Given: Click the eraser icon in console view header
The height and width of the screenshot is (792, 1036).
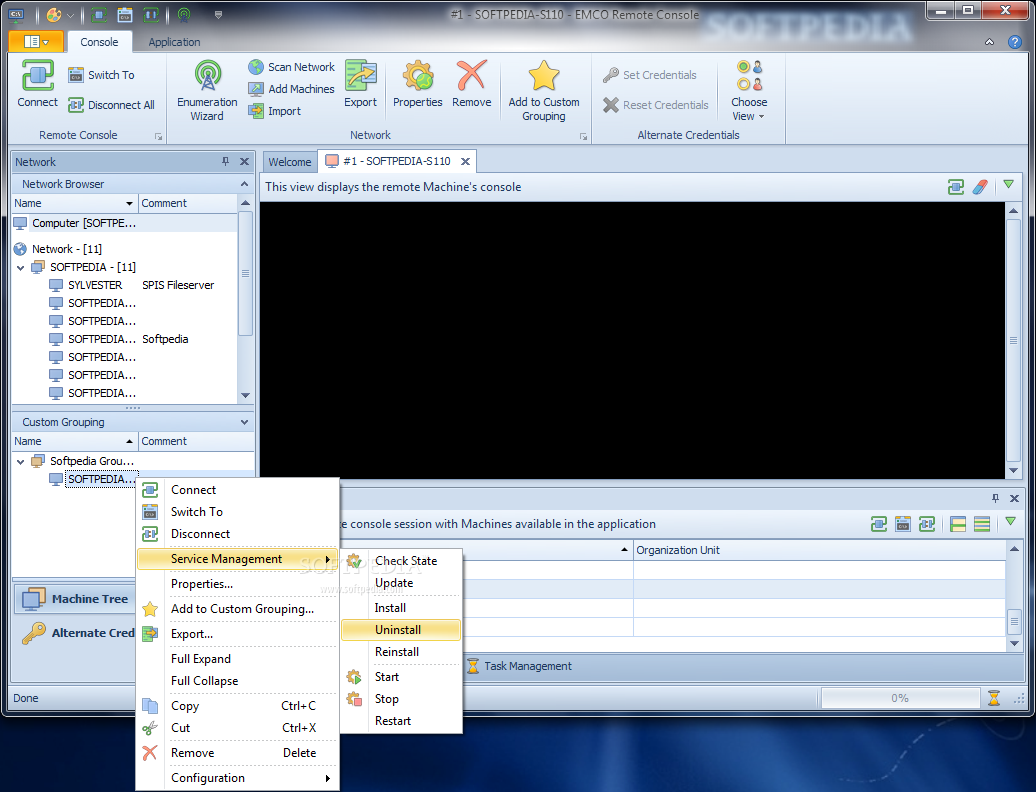Looking at the screenshot, I should (980, 187).
